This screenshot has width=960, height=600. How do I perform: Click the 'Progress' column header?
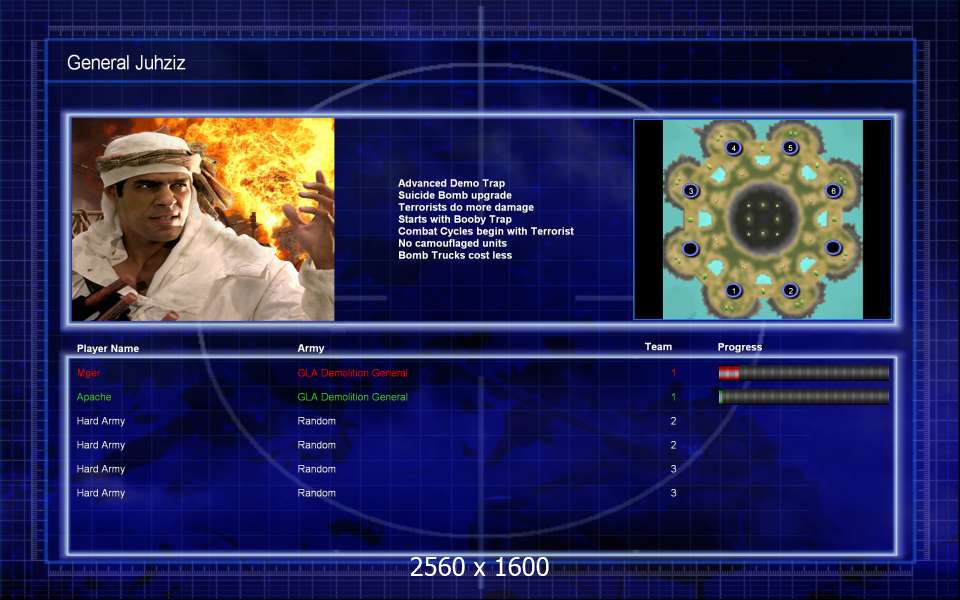click(740, 347)
